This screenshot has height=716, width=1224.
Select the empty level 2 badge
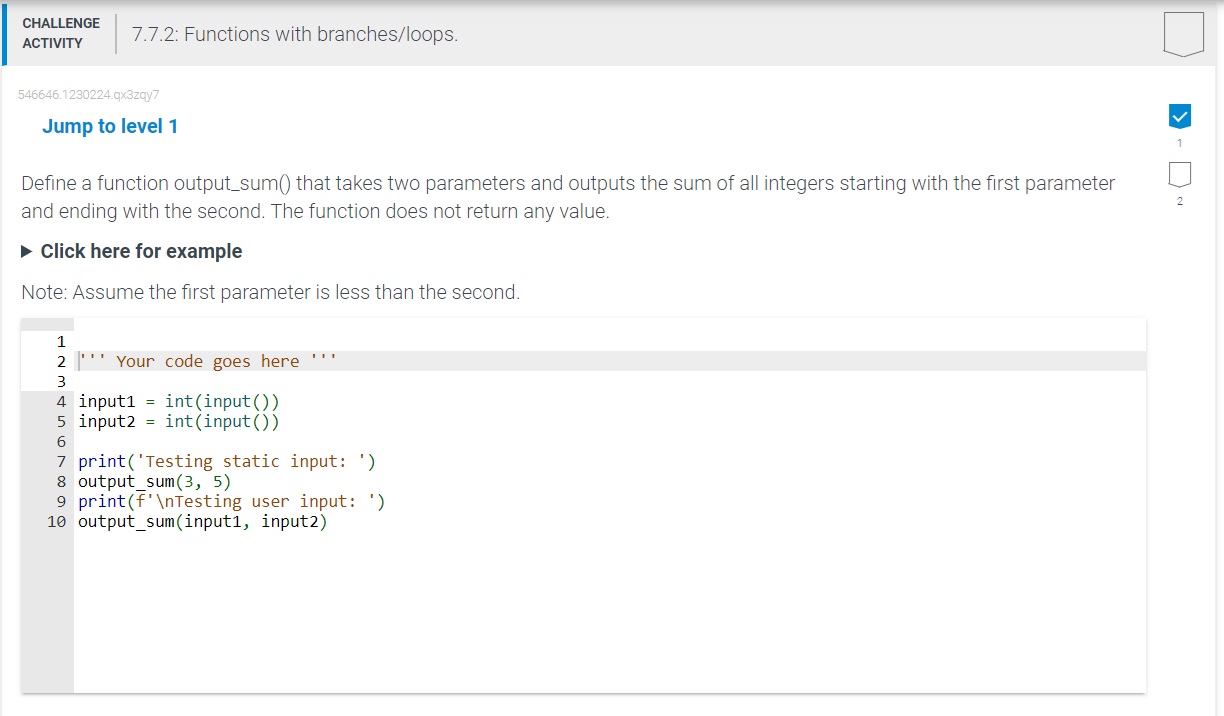coord(1179,177)
